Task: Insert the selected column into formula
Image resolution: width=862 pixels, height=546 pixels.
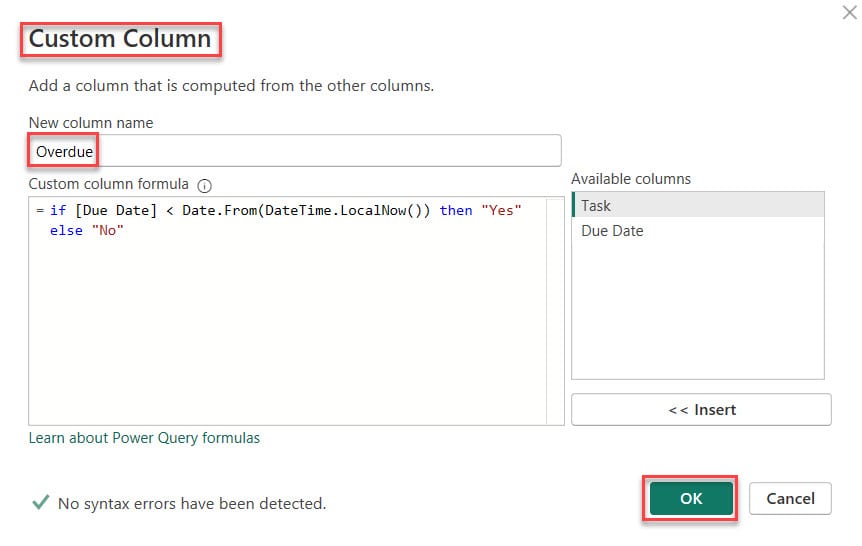Action: [701, 409]
